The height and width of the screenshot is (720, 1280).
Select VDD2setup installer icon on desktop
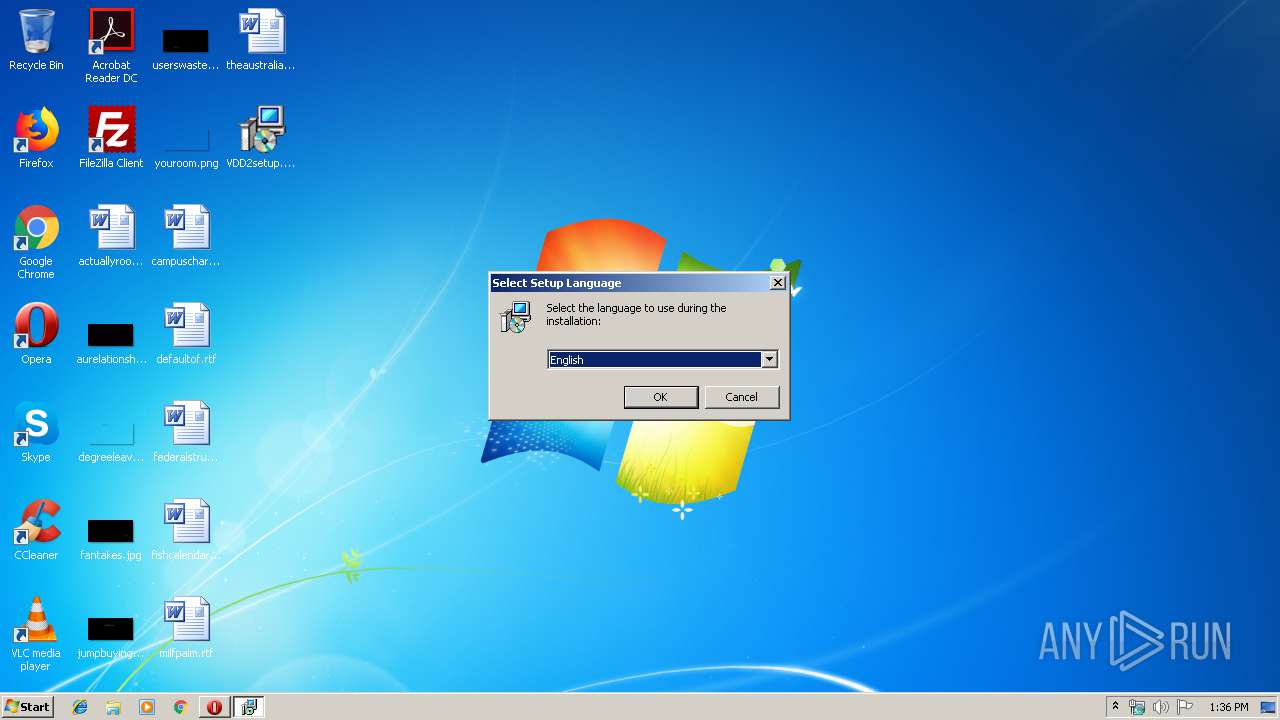point(261,138)
